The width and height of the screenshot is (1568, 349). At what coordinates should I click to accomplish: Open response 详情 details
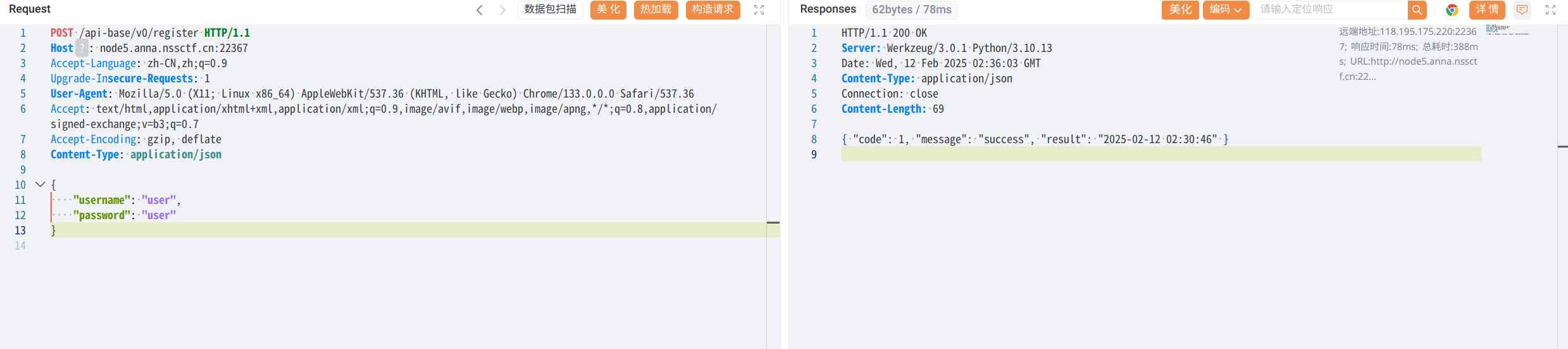click(x=1487, y=10)
